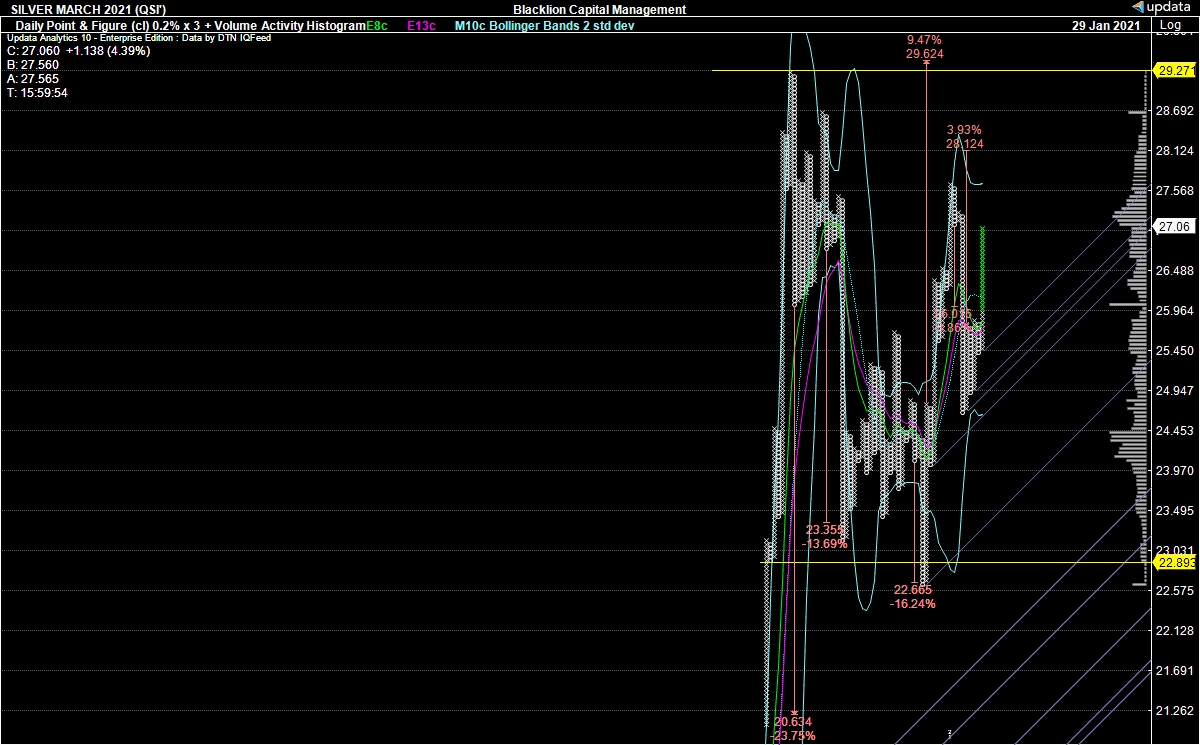Click the SILVER MARCH 2021 (QSI') title
1200x745 pixels.
coord(88,9)
